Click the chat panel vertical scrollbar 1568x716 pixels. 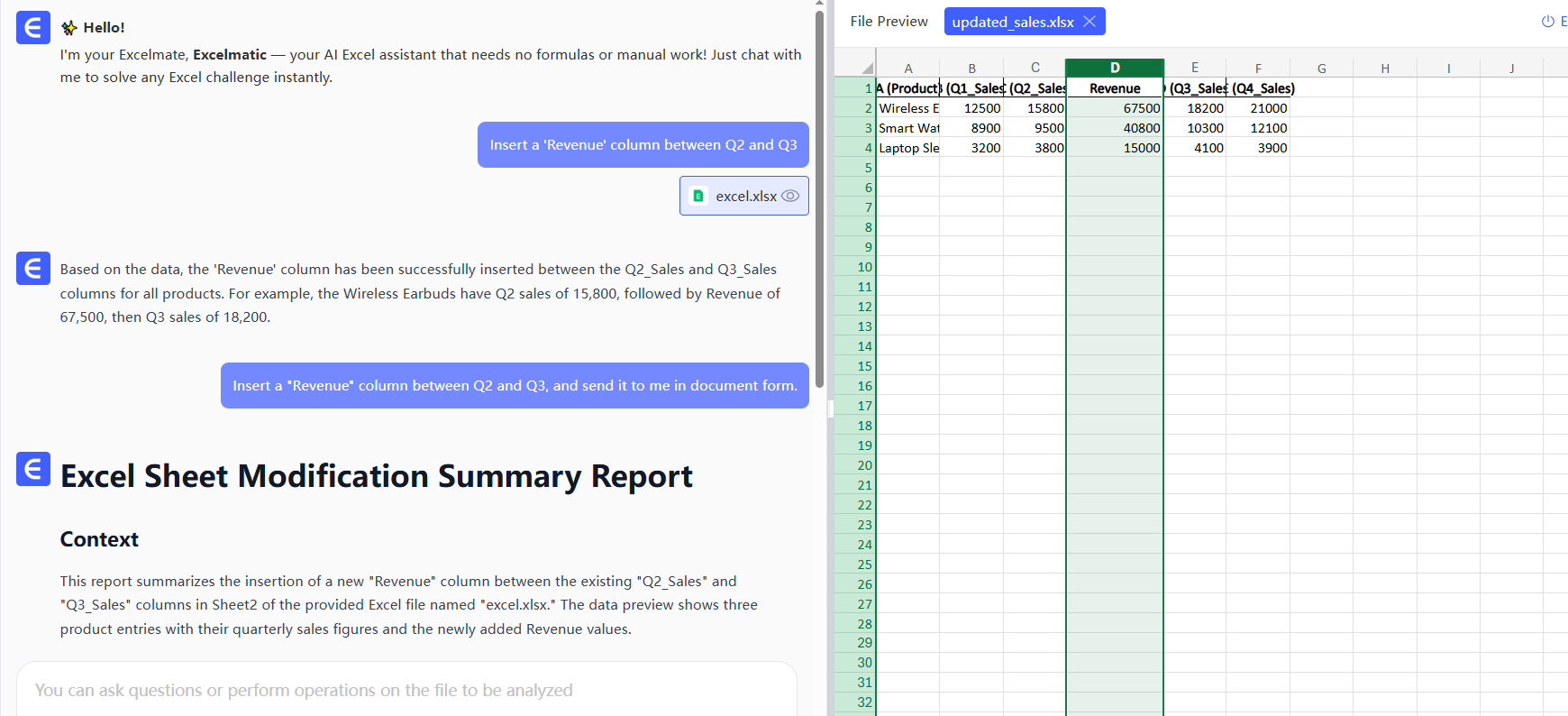(819, 198)
